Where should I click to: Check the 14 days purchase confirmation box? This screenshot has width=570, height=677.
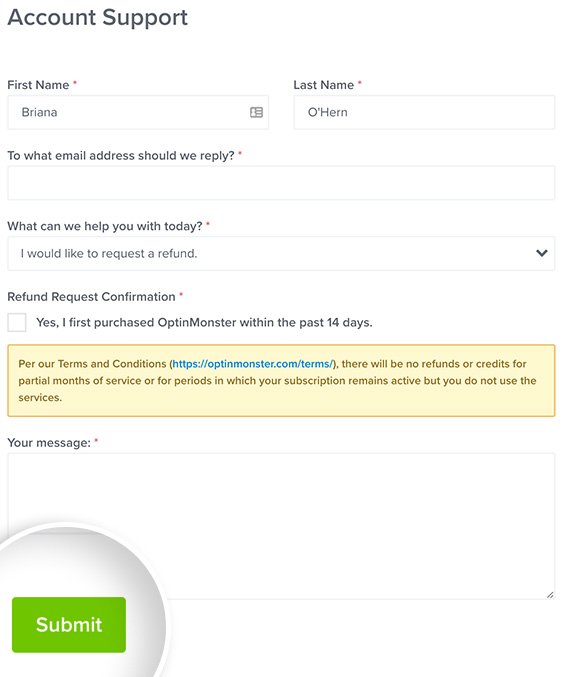click(17, 323)
